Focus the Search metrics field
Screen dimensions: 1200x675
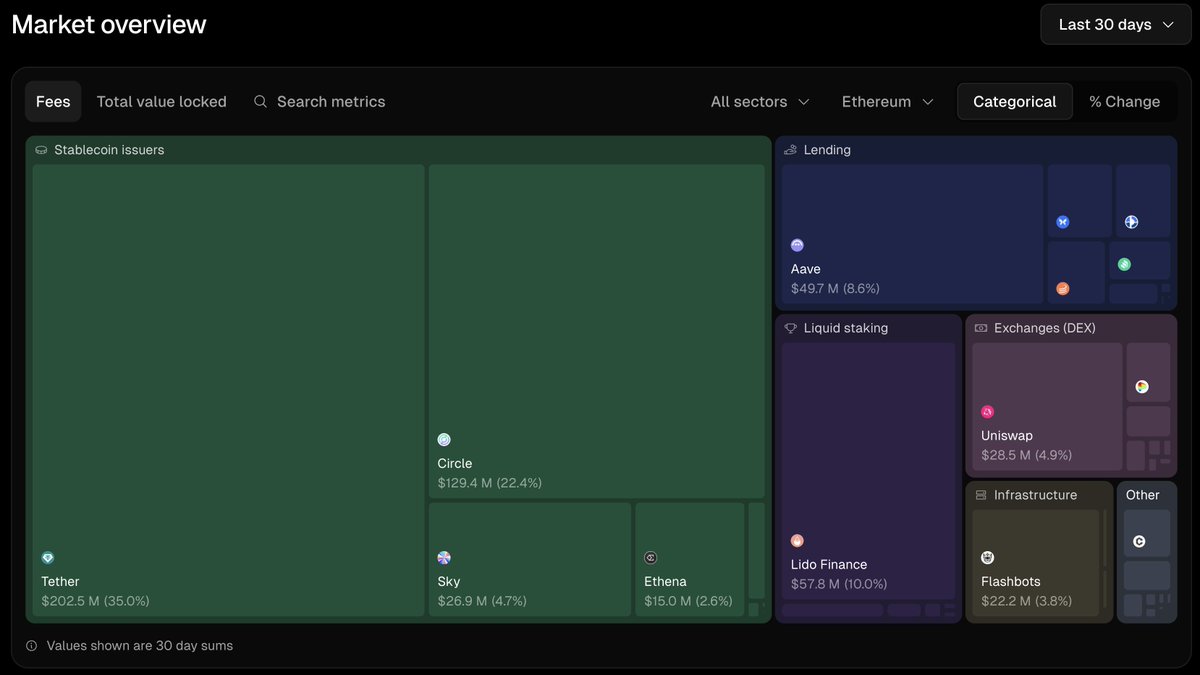(x=320, y=102)
